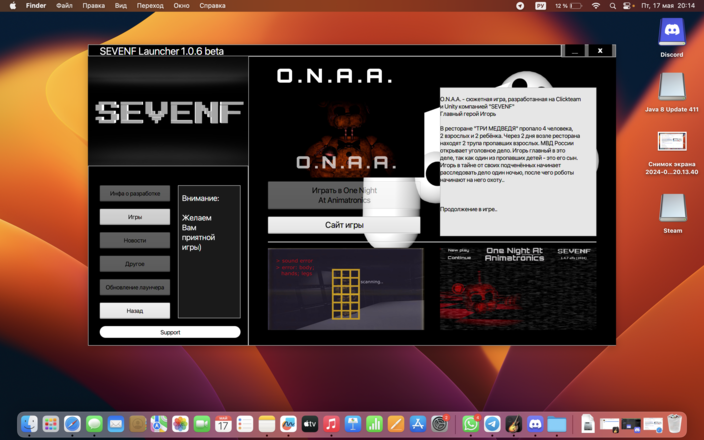
Task: Open Spotlight search icon
Action: click(612, 6)
